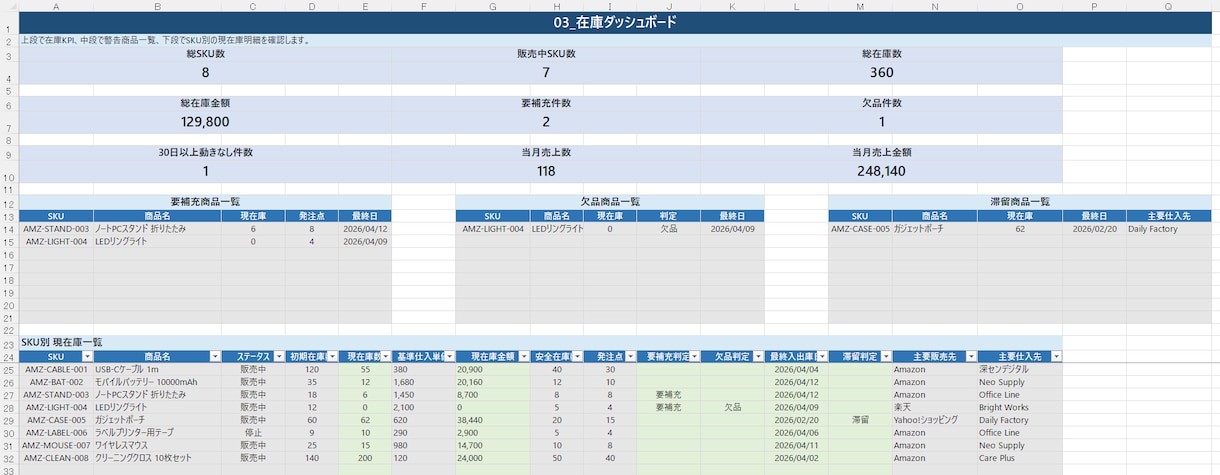Click the AMZ-MOUSE-007 cell
1220x475 pixels.
tap(56, 445)
